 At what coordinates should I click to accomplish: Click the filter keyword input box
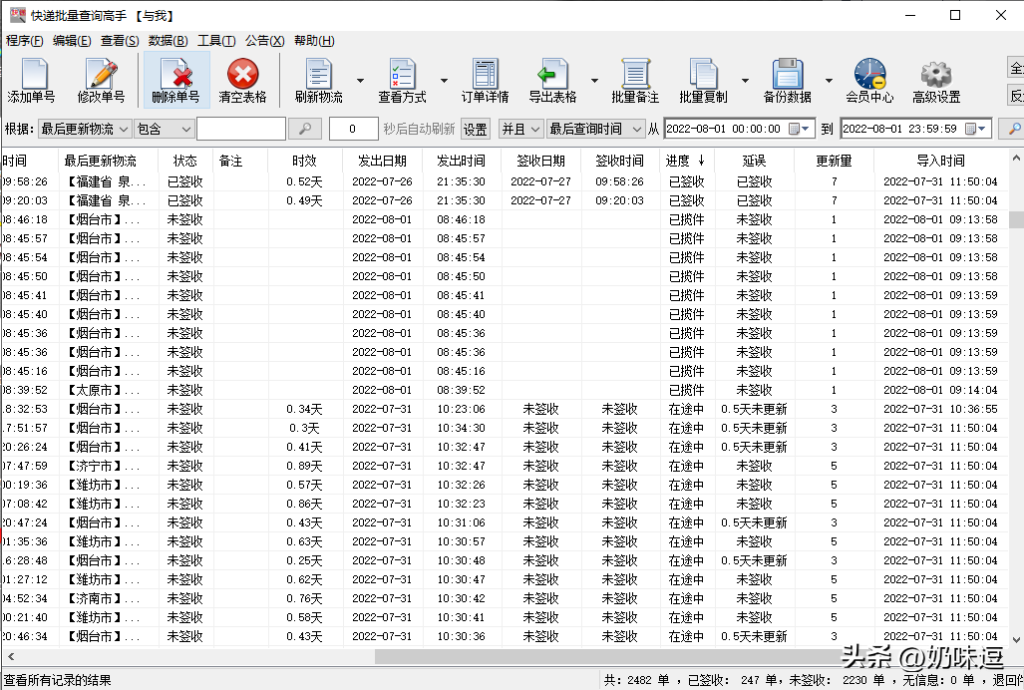click(x=241, y=129)
